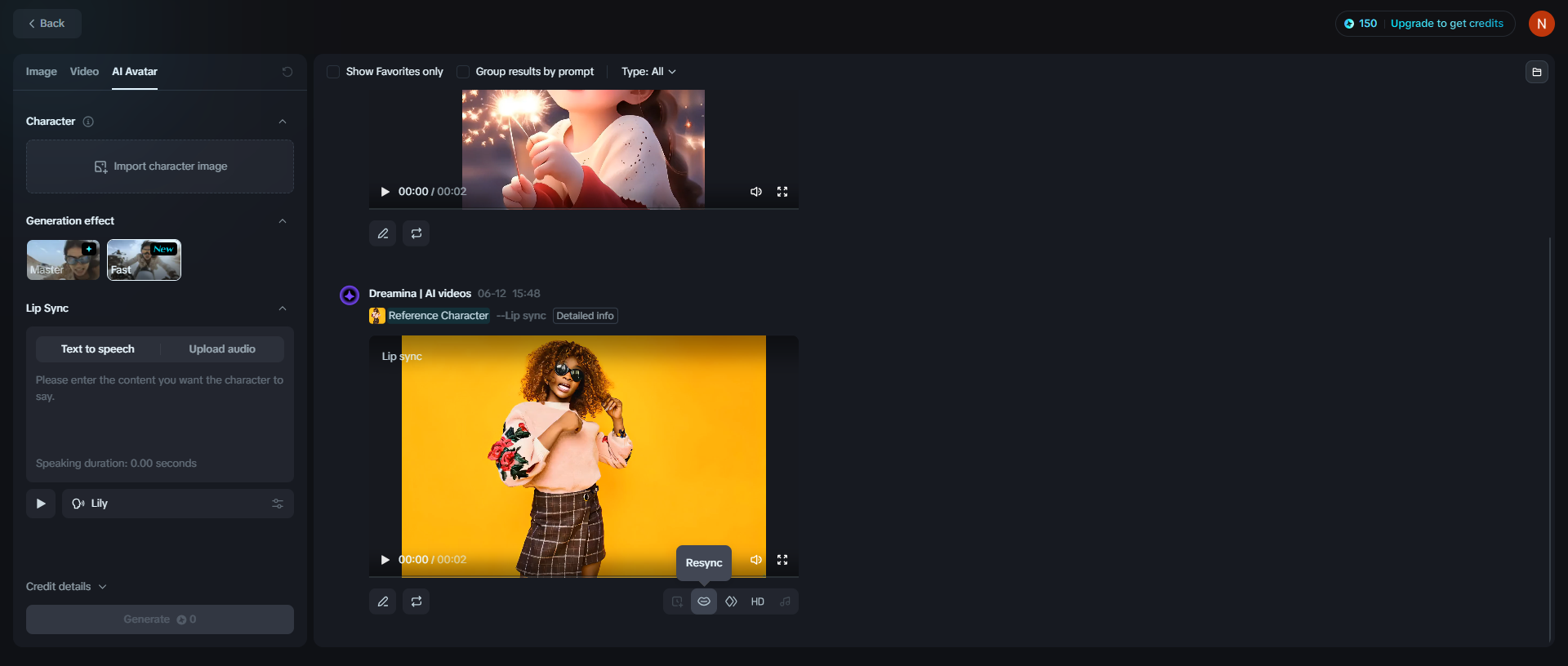Enable Group results by prompt checkbox
The height and width of the screenshot is (666, 1568).
(463, 72)
